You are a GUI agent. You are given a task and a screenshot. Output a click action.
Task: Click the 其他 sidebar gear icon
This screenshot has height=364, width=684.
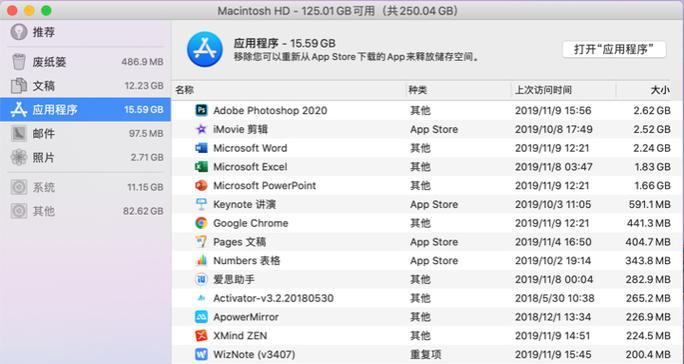click(x=19, y=211)
